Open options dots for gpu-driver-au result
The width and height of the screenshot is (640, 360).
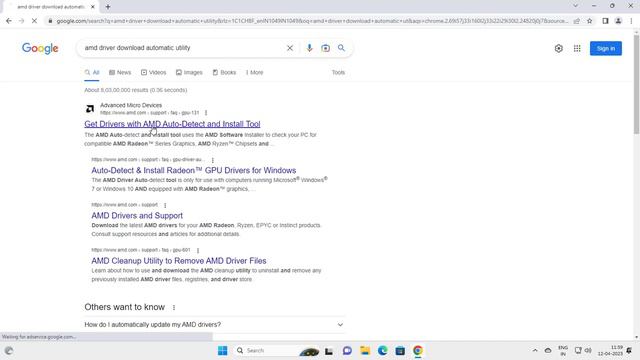pos(213,160)
